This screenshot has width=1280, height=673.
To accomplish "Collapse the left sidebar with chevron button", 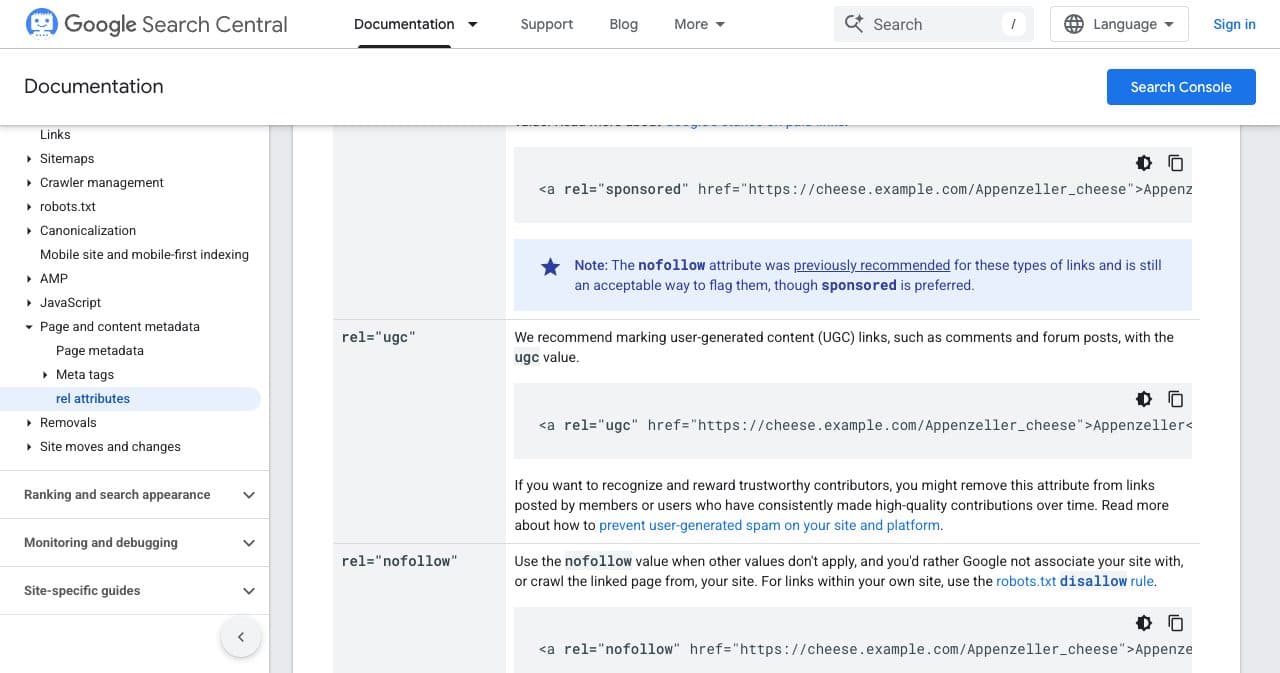I will click(241, 637).
